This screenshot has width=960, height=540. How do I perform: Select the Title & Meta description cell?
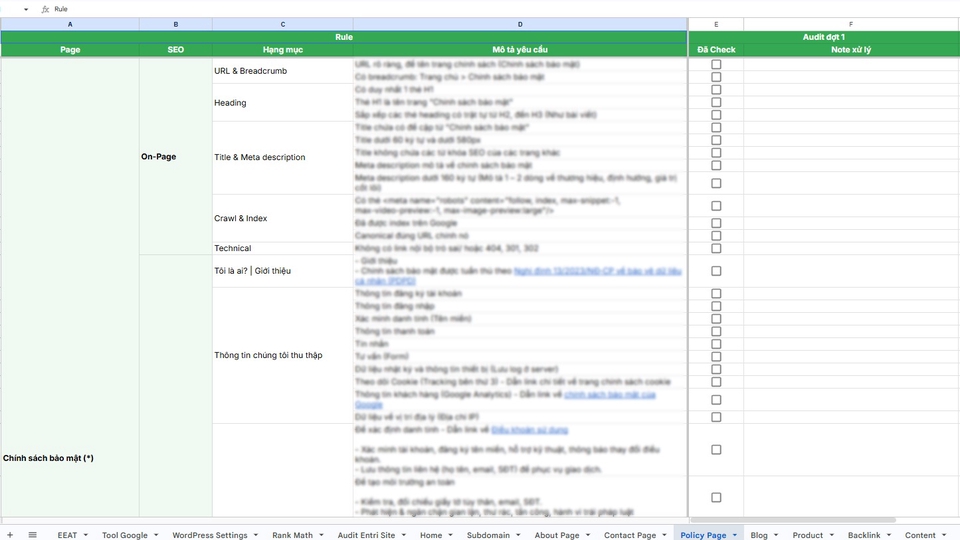point(283,157)
